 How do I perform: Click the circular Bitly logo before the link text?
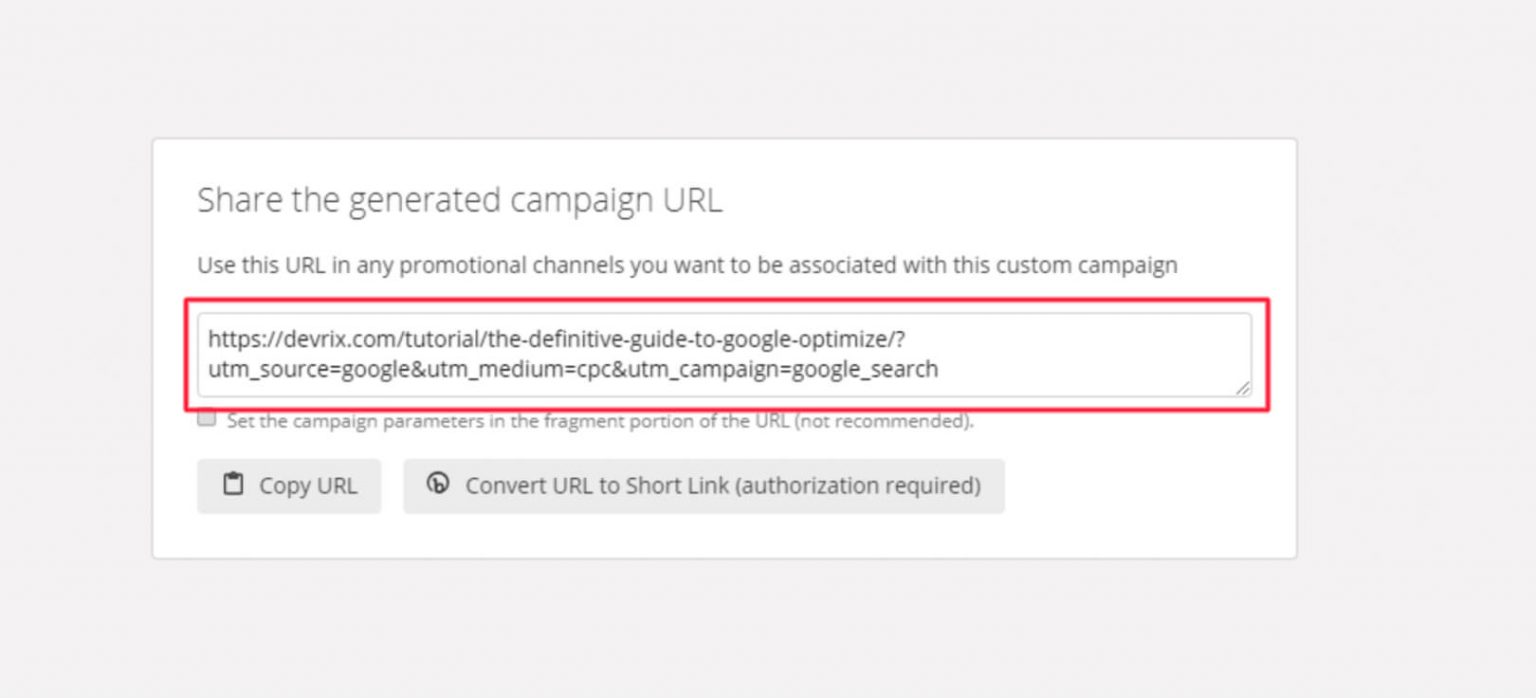[x=438, y=485]
